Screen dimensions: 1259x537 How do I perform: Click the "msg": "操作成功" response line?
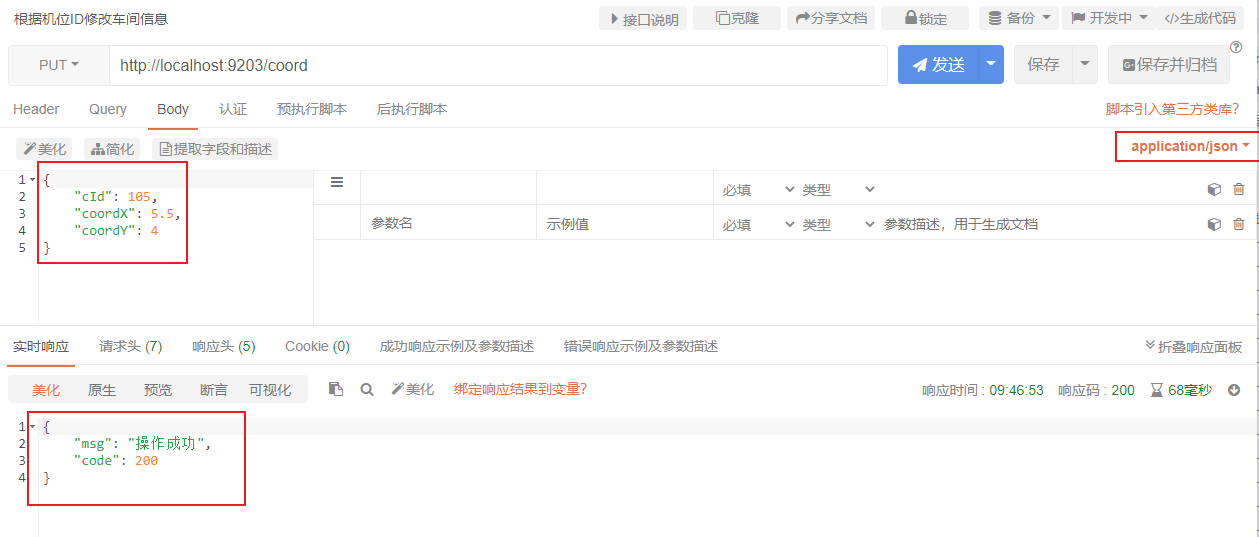[143, 444]
